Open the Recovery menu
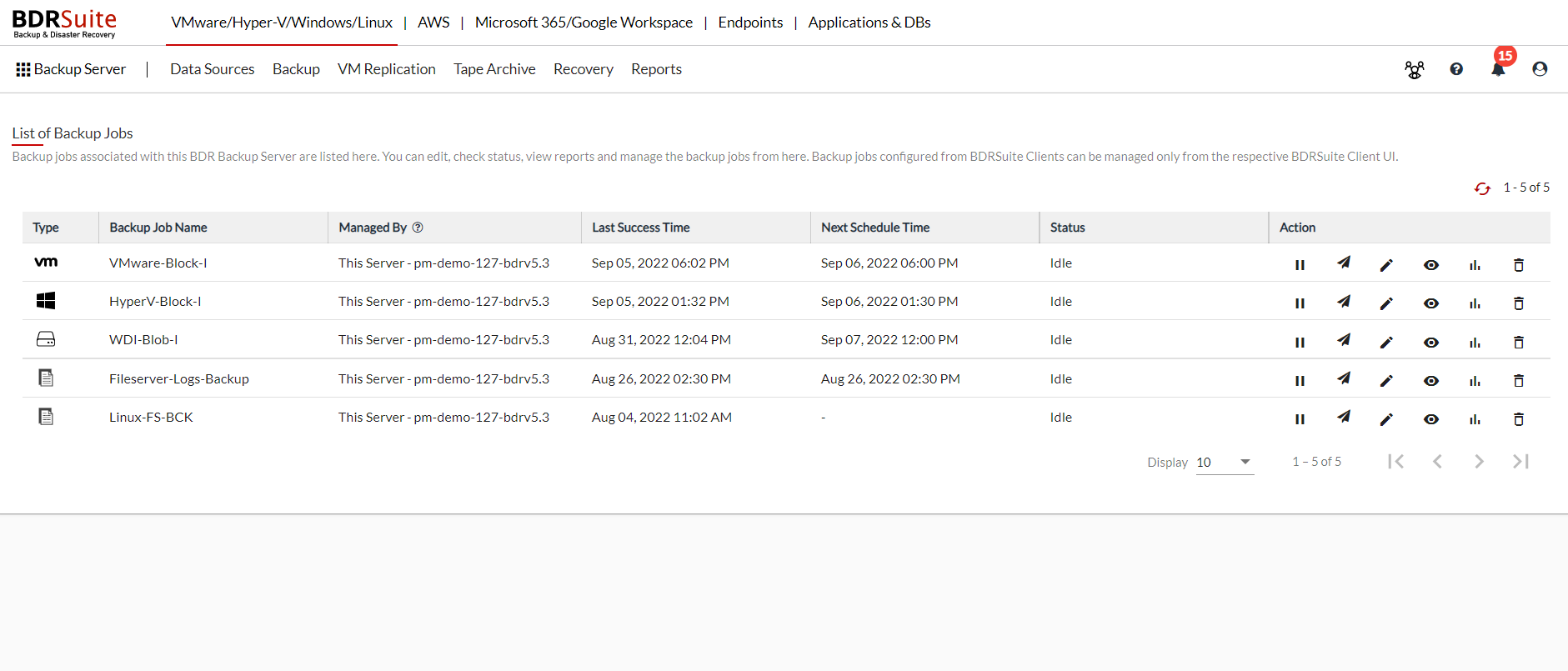This screenshot has width=1568, height=671. coord(583,69)
